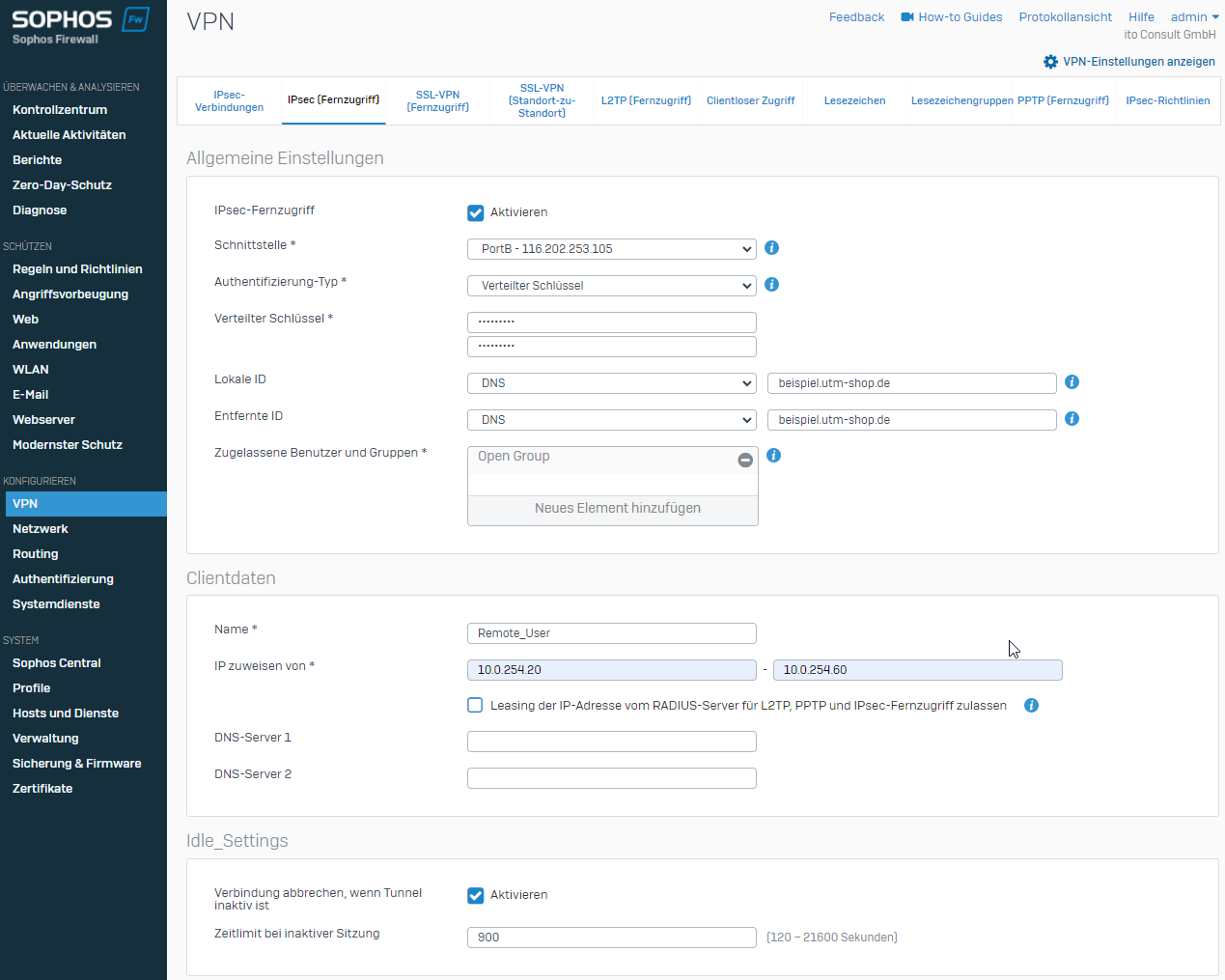1225x980 pixels.
Task: Open Netzwerk in the sidebar menu
Action: click(x=41, y=529)
